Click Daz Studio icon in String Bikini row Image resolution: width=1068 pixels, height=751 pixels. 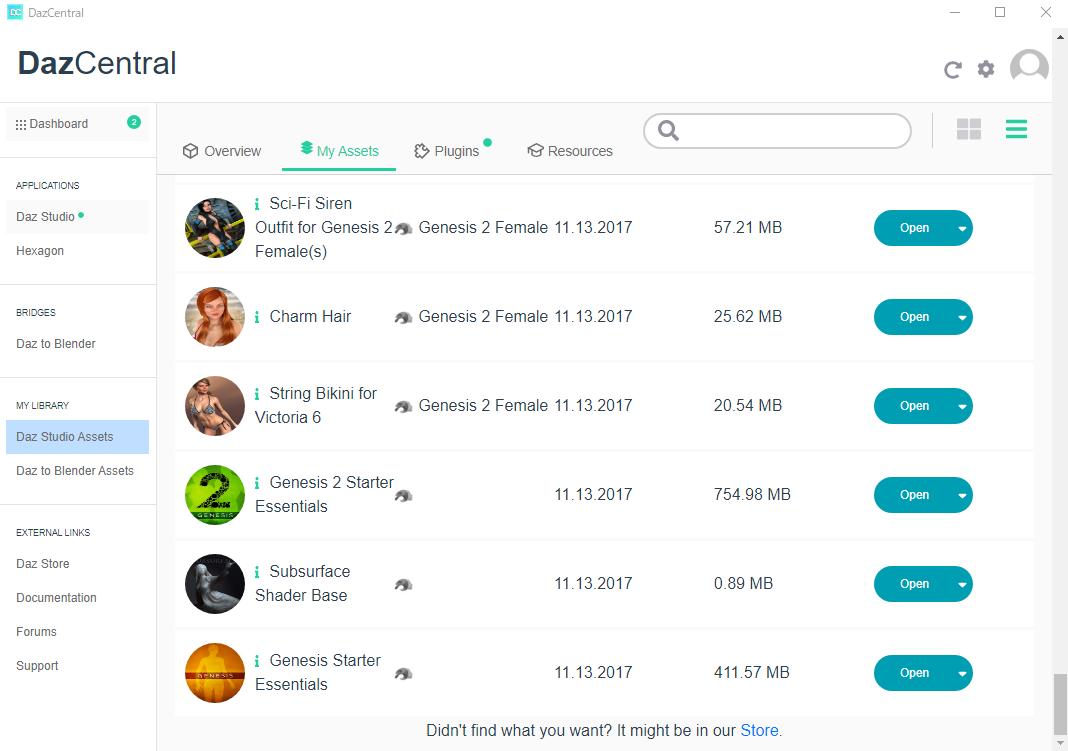click(x=404, y=407)
